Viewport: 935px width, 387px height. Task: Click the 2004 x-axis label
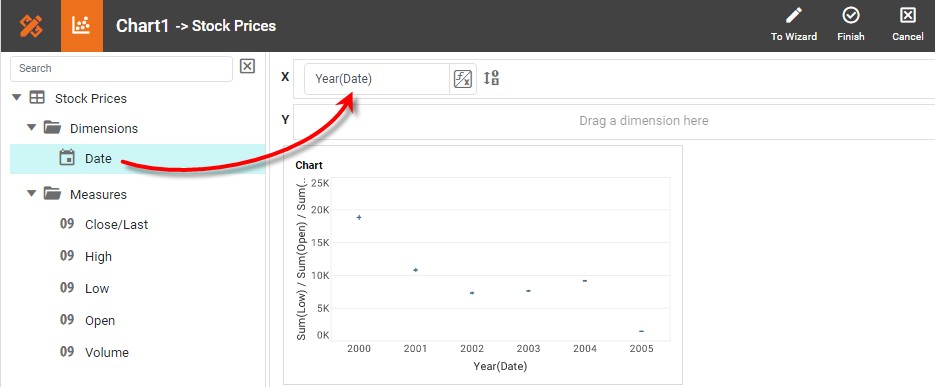pos(585,348)
